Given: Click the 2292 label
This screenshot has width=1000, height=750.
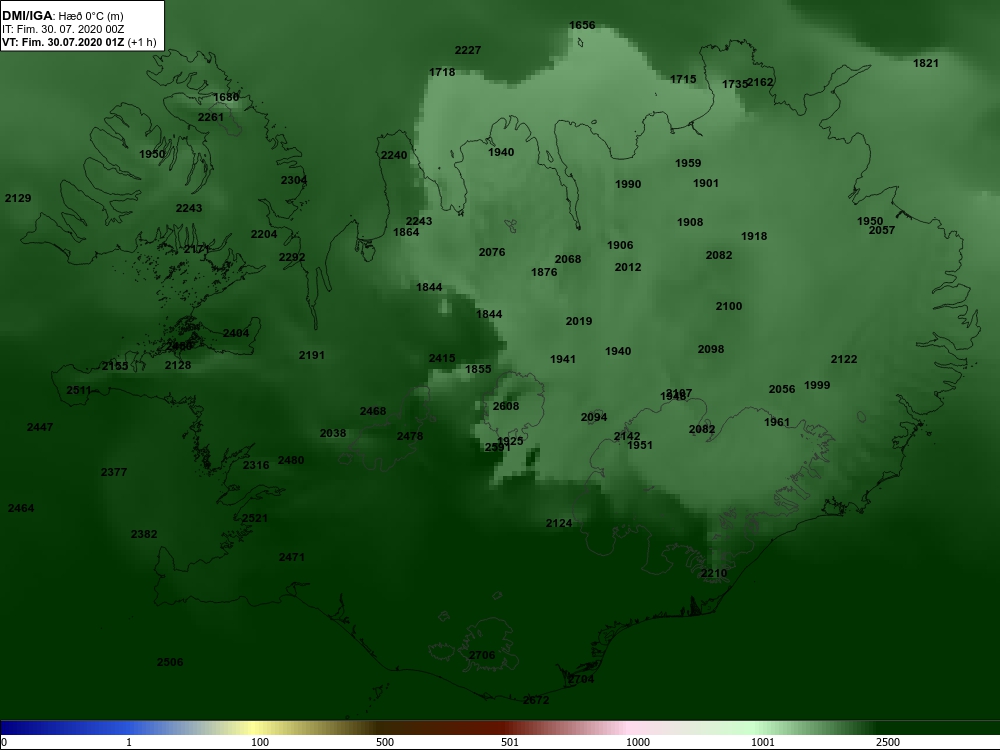Looking at the screenshot, I should pos(291,258).
